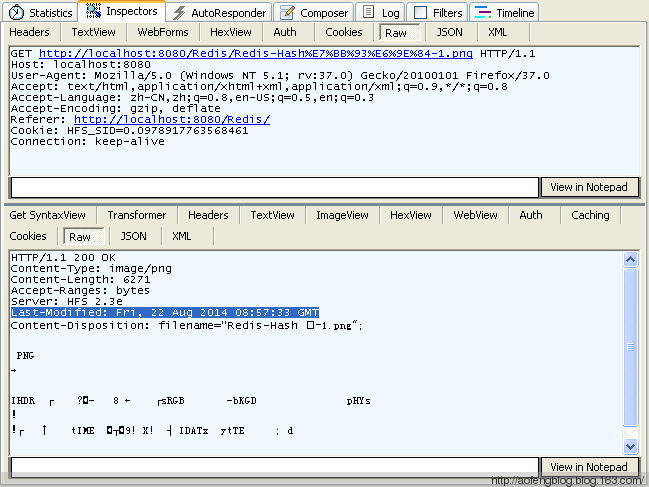Click the response View in Notepad button
The height and width of the screenshot is (487, 649).
click(x=589, y=467)
